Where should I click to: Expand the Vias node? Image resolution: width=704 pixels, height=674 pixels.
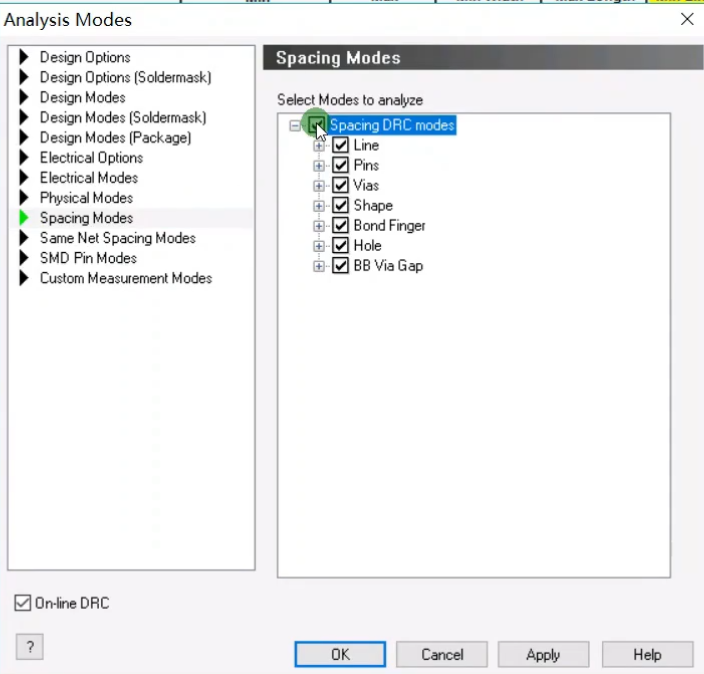(x=319, y=186)
